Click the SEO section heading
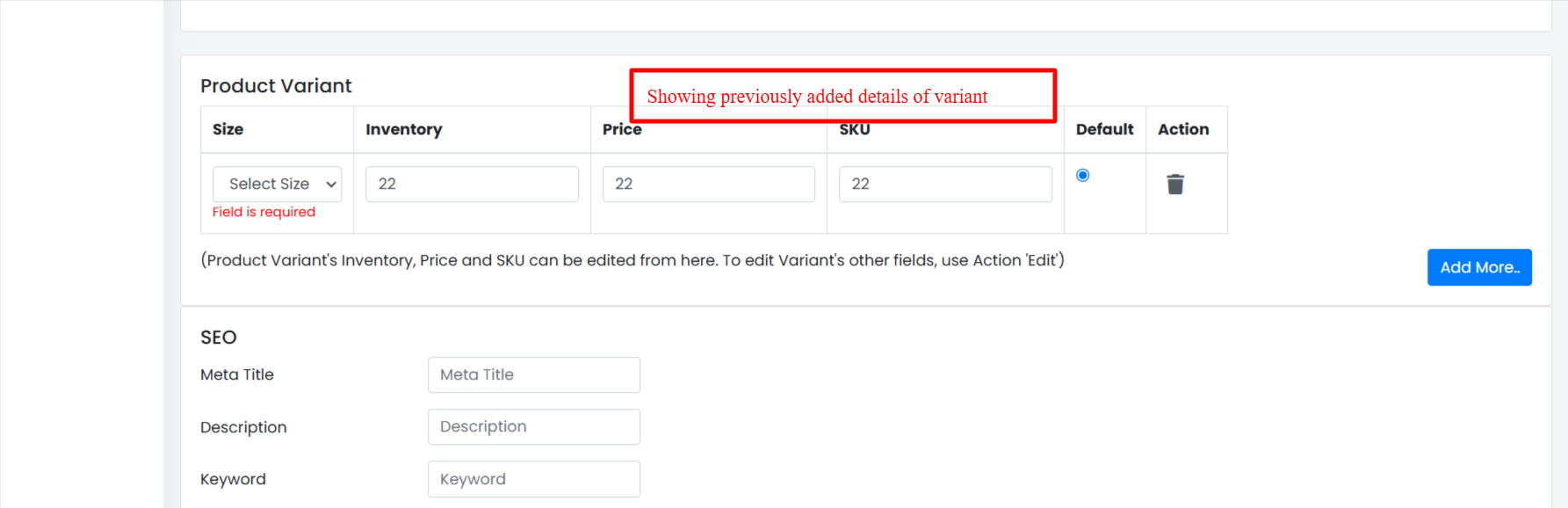1568x508 pixels. pos(219,337)
